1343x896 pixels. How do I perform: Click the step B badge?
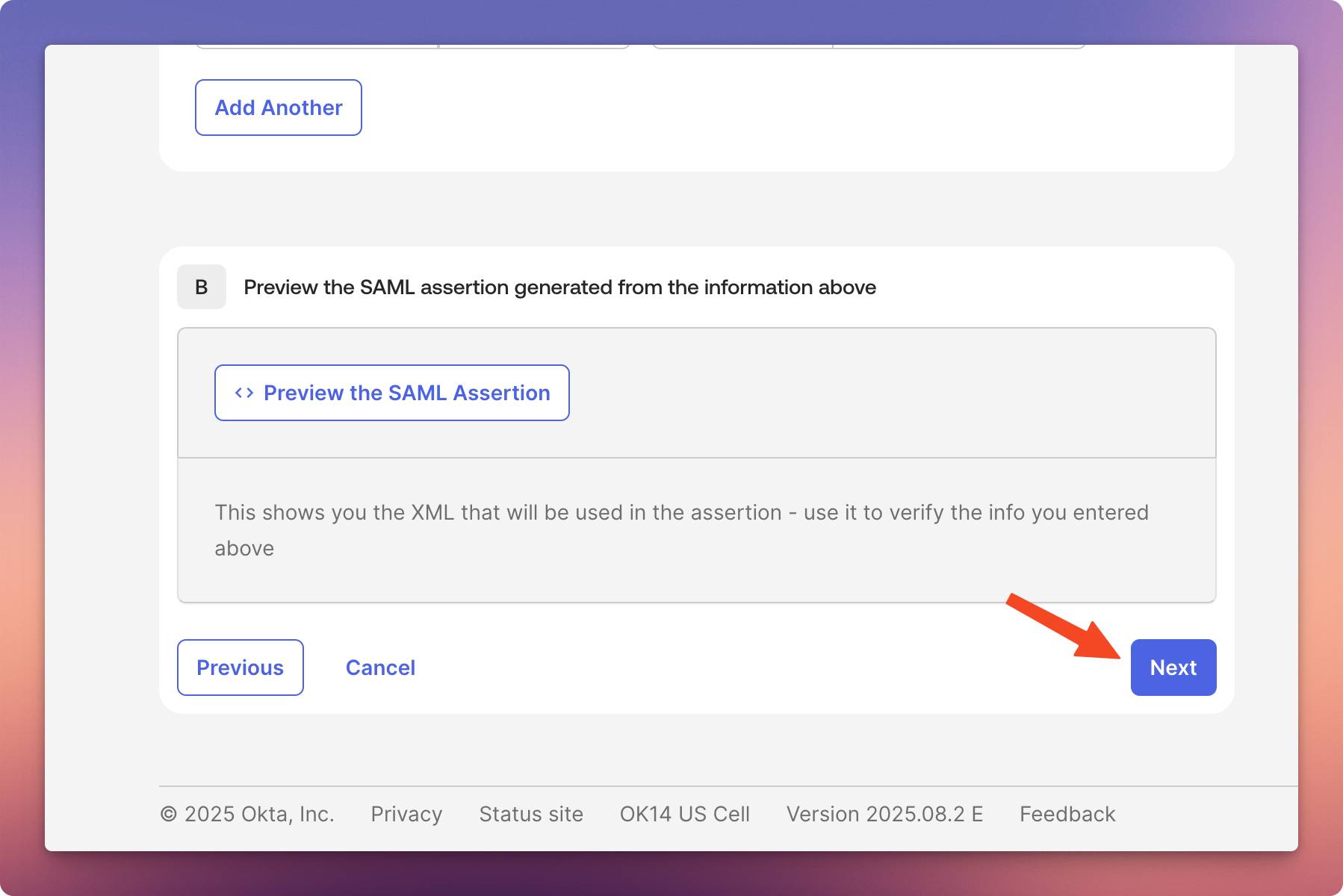(202, 287)
